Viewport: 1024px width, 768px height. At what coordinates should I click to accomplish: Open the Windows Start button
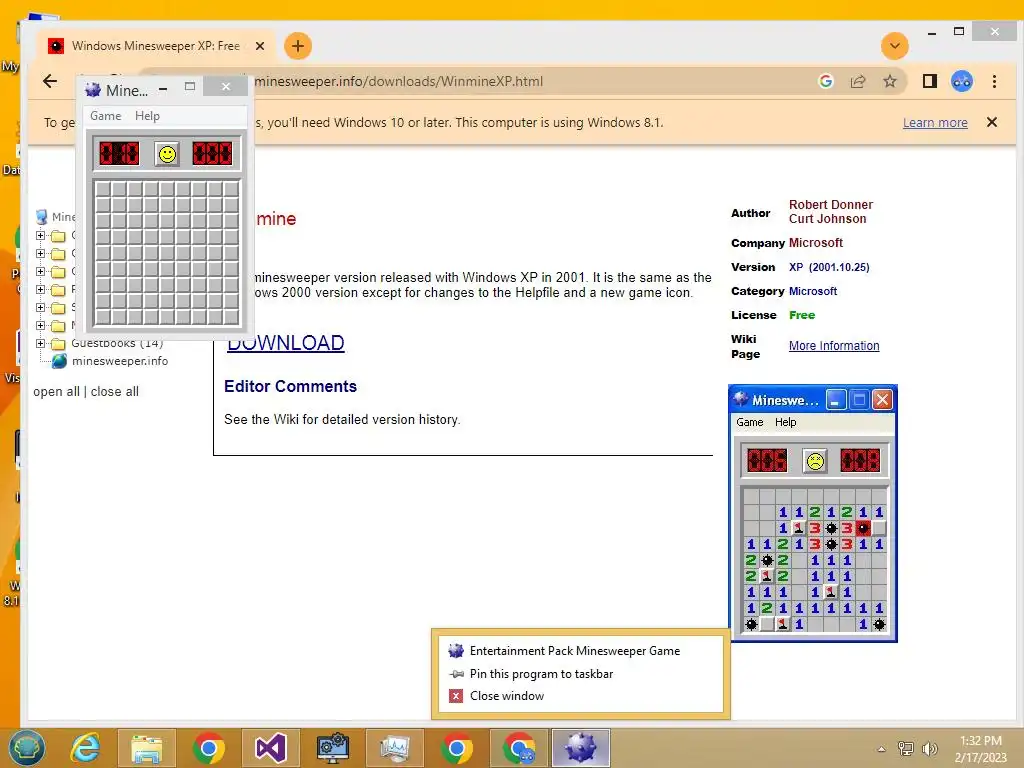point(27,748)
